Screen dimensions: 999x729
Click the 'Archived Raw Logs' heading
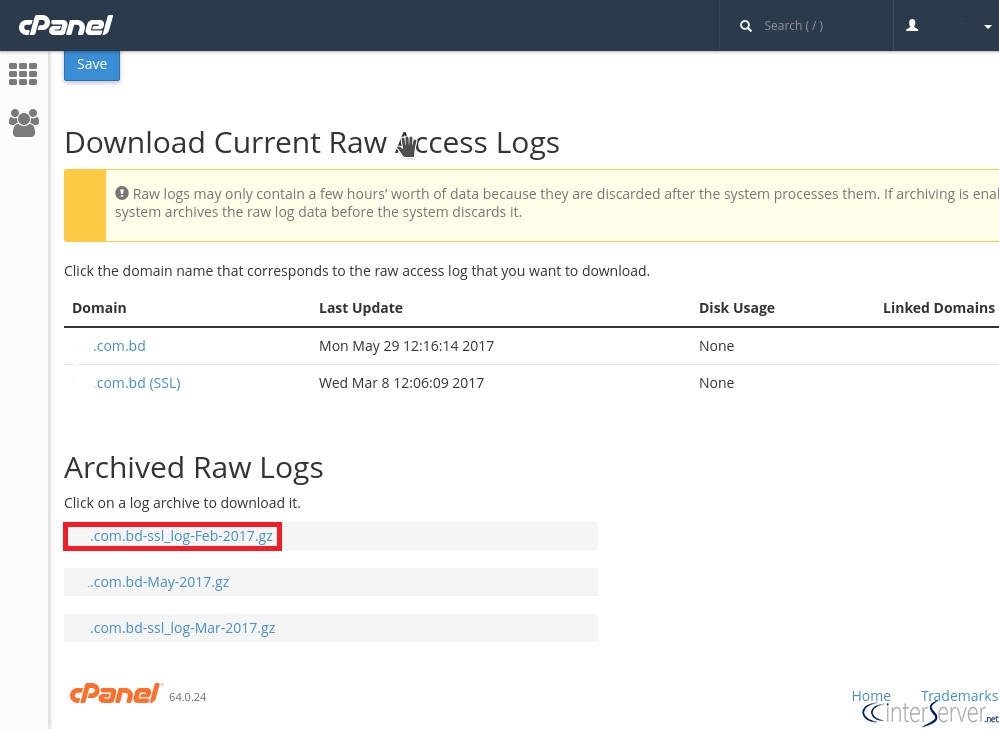click(x=194, y=468)
